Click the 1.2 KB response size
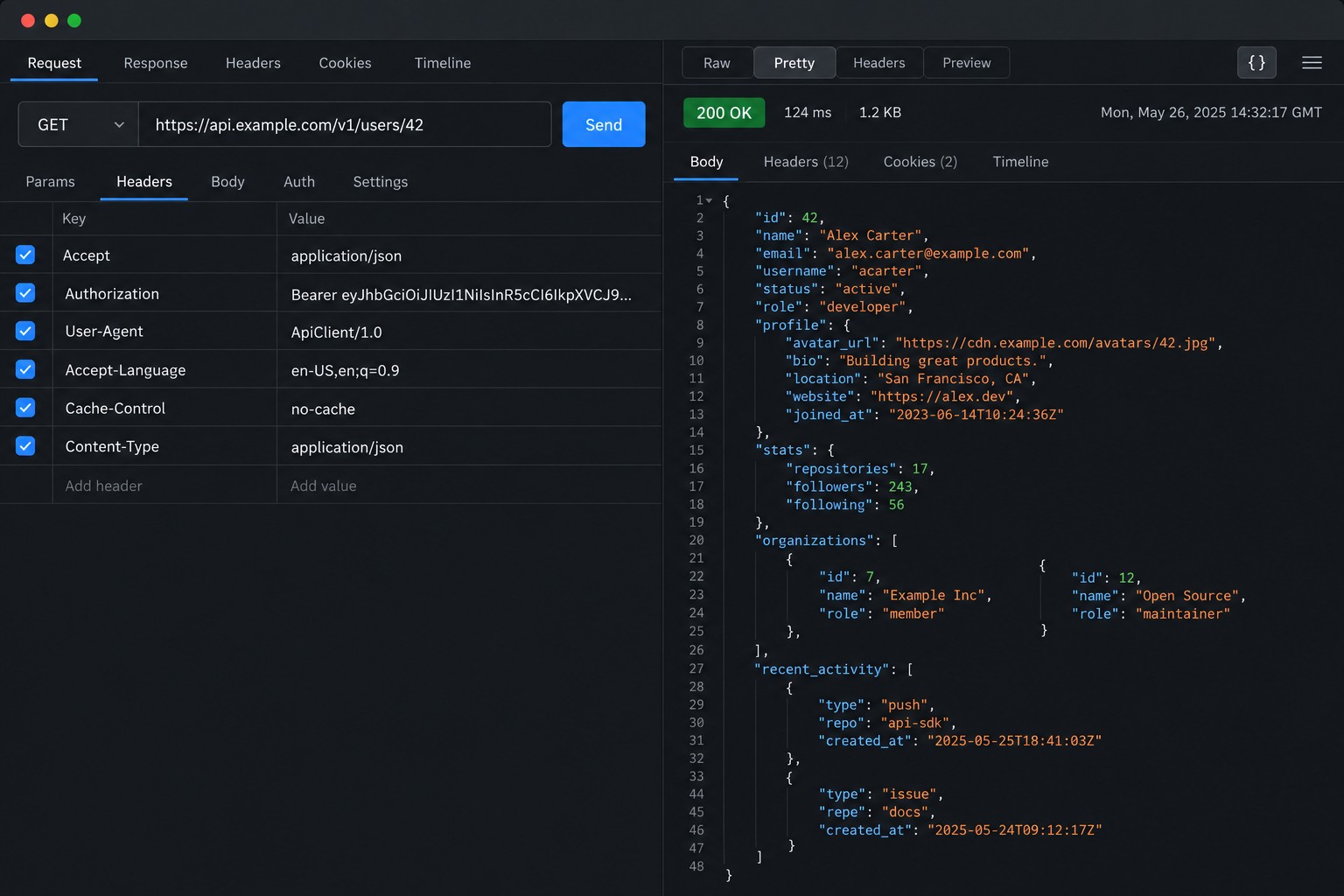The height and width of the screenshot is (896, 1344). [x=880, y=113]
